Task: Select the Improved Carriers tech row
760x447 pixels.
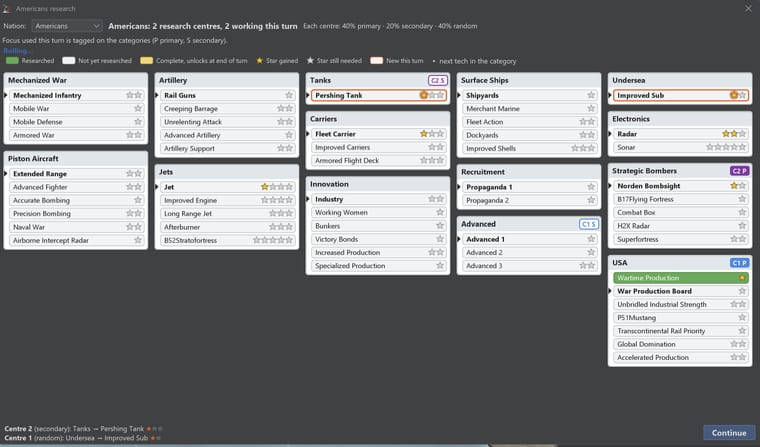Action: point(379,147)
